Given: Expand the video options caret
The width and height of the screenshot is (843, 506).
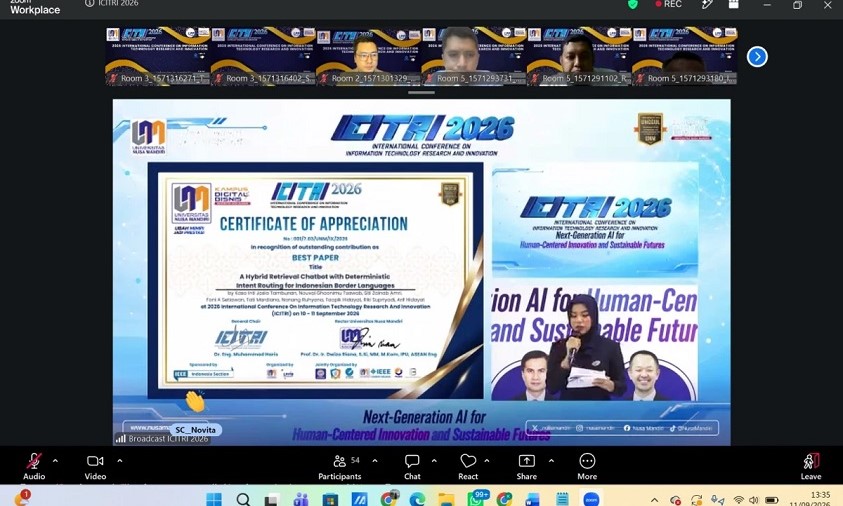Looking at the screenshot, I should pos(119,461).
